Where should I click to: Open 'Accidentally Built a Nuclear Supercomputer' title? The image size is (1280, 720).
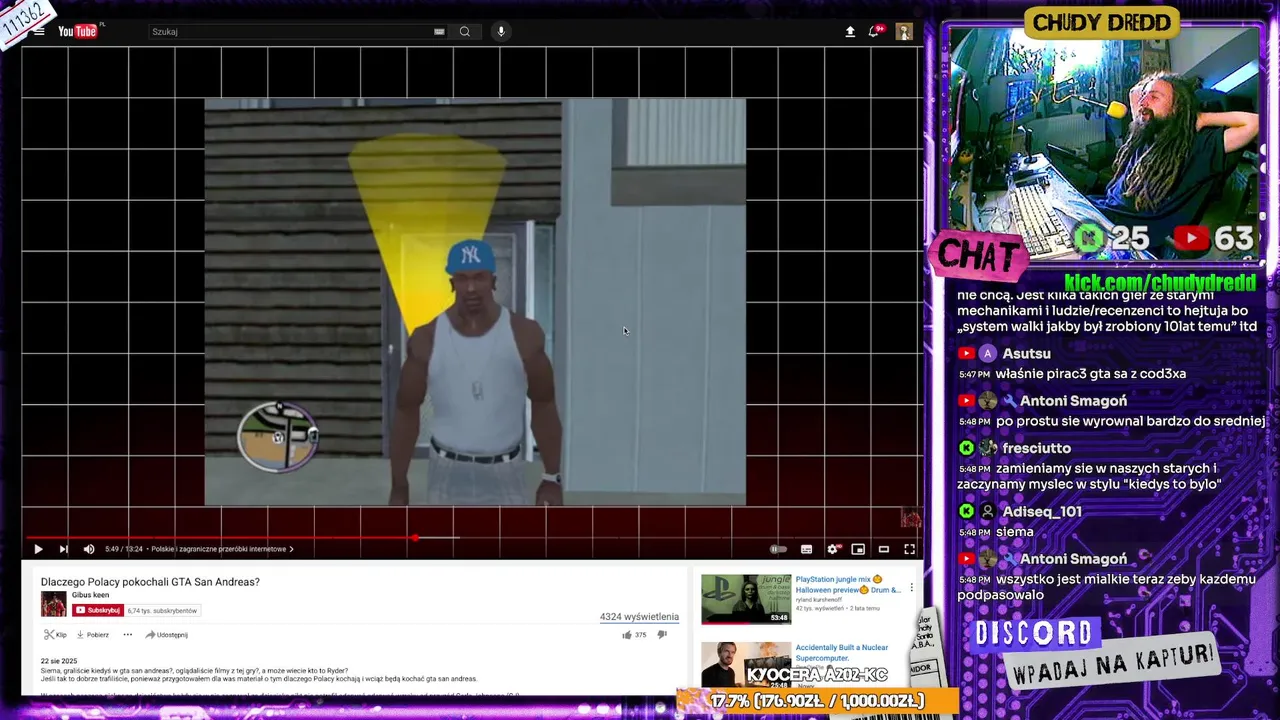(x=842, y=653)
